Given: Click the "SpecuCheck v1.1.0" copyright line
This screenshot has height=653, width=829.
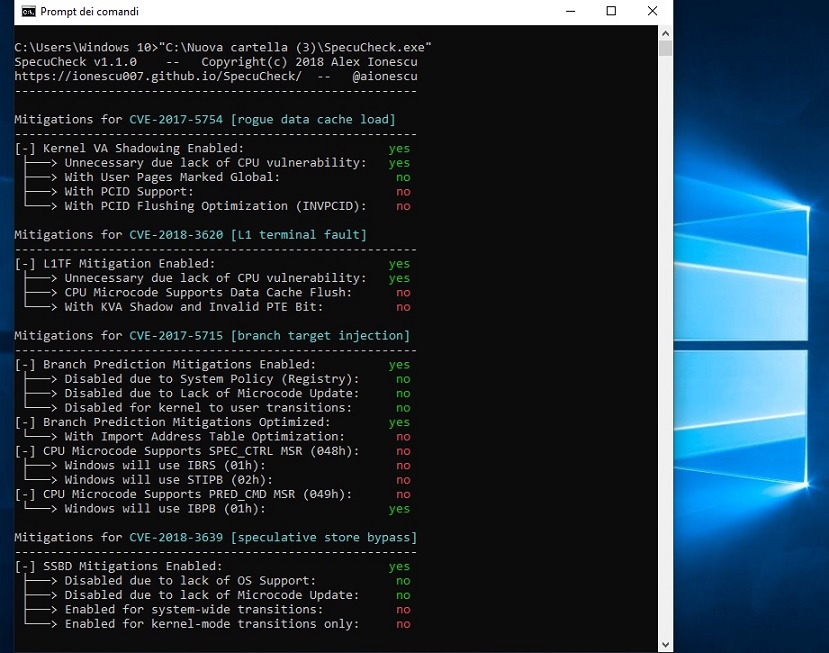Looking at the screenshot, I should point(216,62).
